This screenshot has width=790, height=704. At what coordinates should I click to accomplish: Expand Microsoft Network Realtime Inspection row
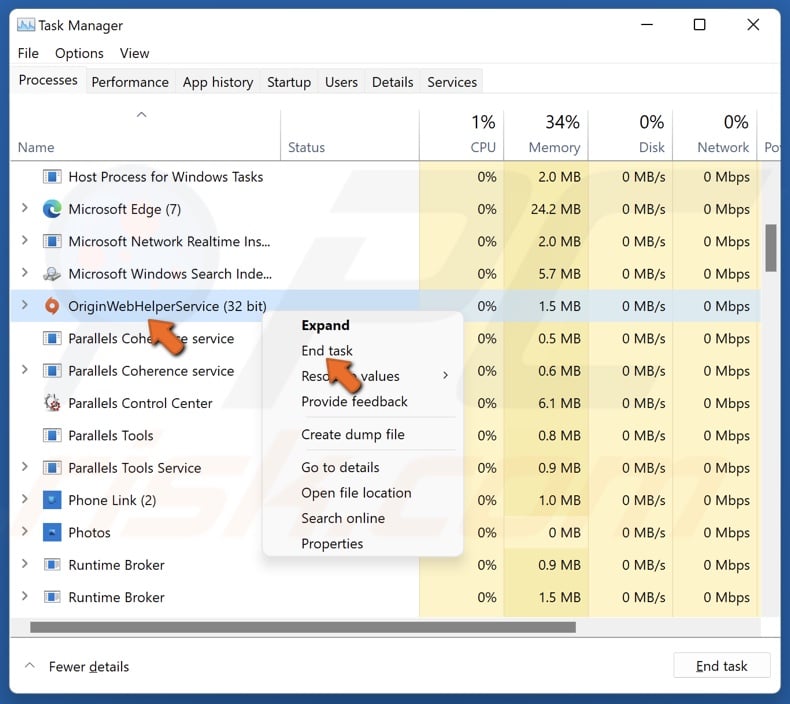[x=24, y=240]
